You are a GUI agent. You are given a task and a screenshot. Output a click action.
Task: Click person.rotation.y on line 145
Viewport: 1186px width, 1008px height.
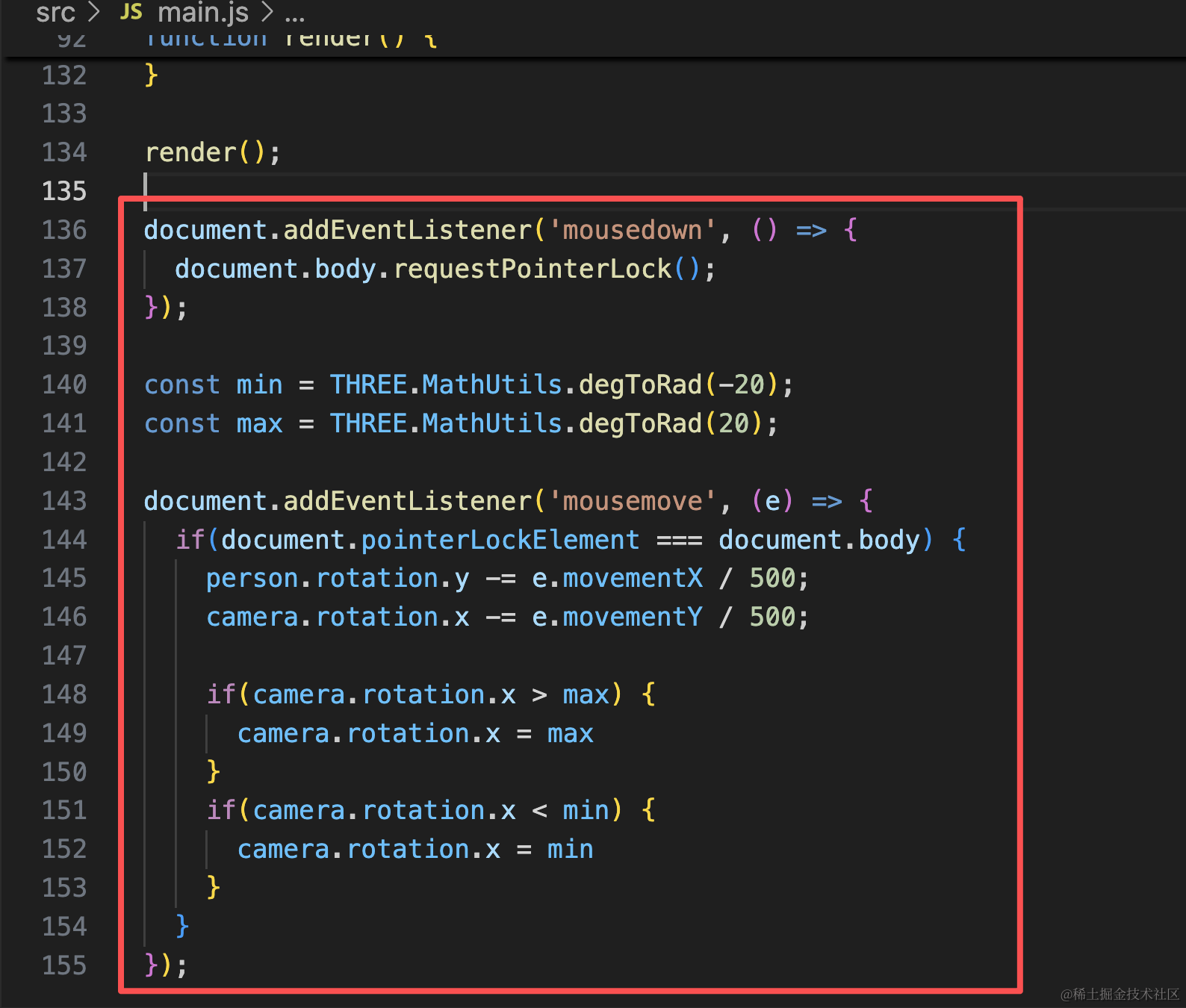click(x=338, y=579)
